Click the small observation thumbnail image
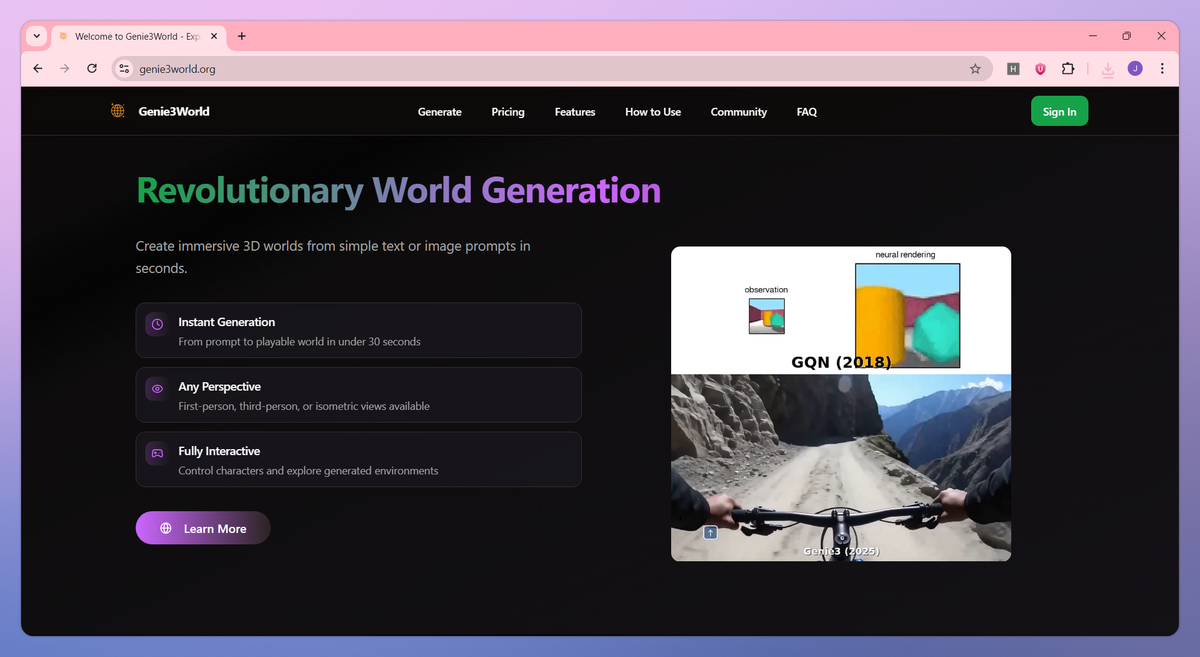 click(767, 315)
